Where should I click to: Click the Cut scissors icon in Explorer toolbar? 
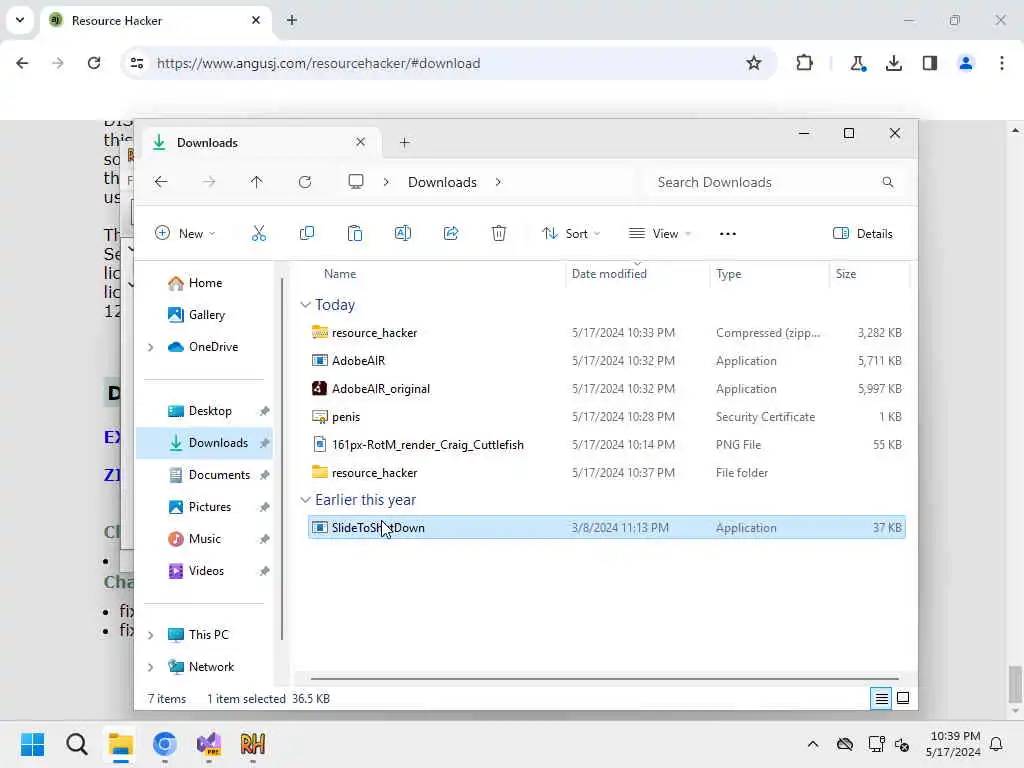point(259,233)
